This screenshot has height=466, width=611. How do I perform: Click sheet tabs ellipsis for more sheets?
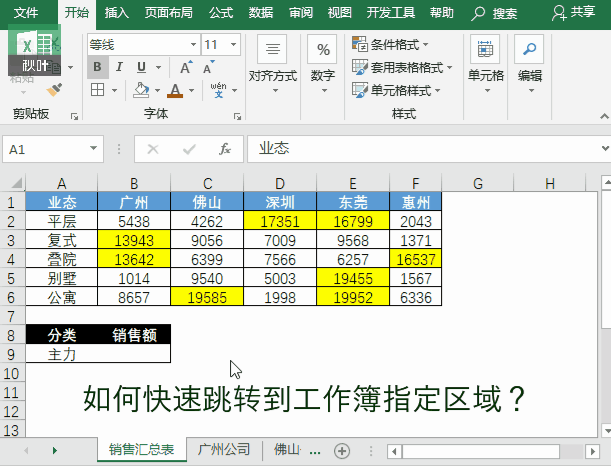click(315, 452)
